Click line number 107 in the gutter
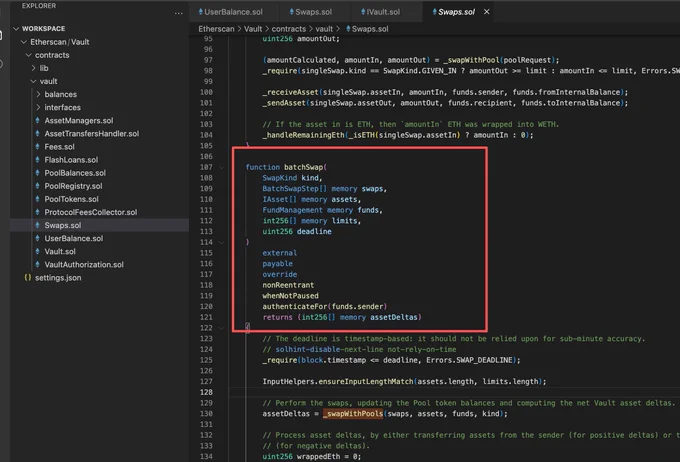 click(206, 167)
